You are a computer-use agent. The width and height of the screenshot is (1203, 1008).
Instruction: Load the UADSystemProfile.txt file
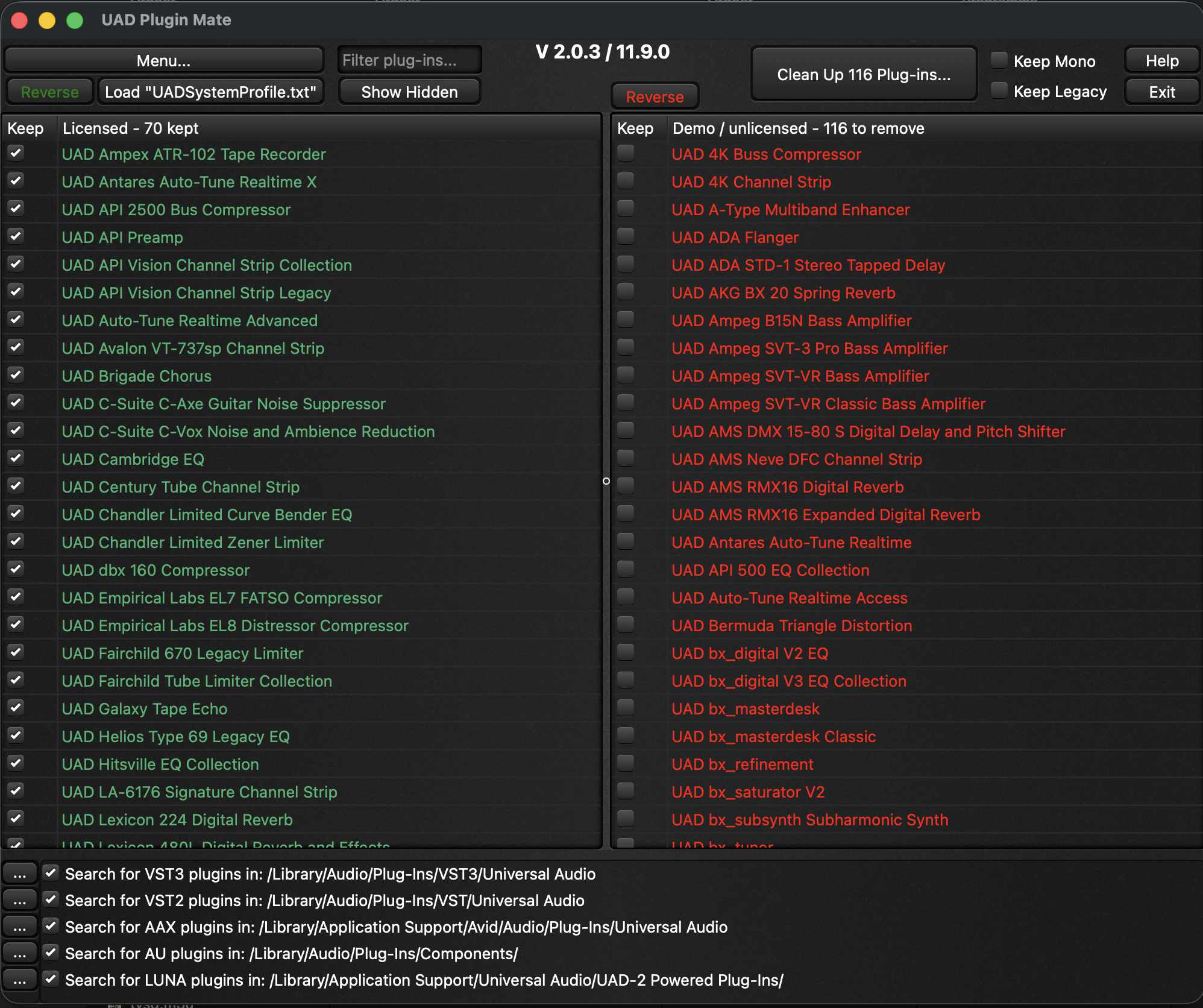pos(210,92)
